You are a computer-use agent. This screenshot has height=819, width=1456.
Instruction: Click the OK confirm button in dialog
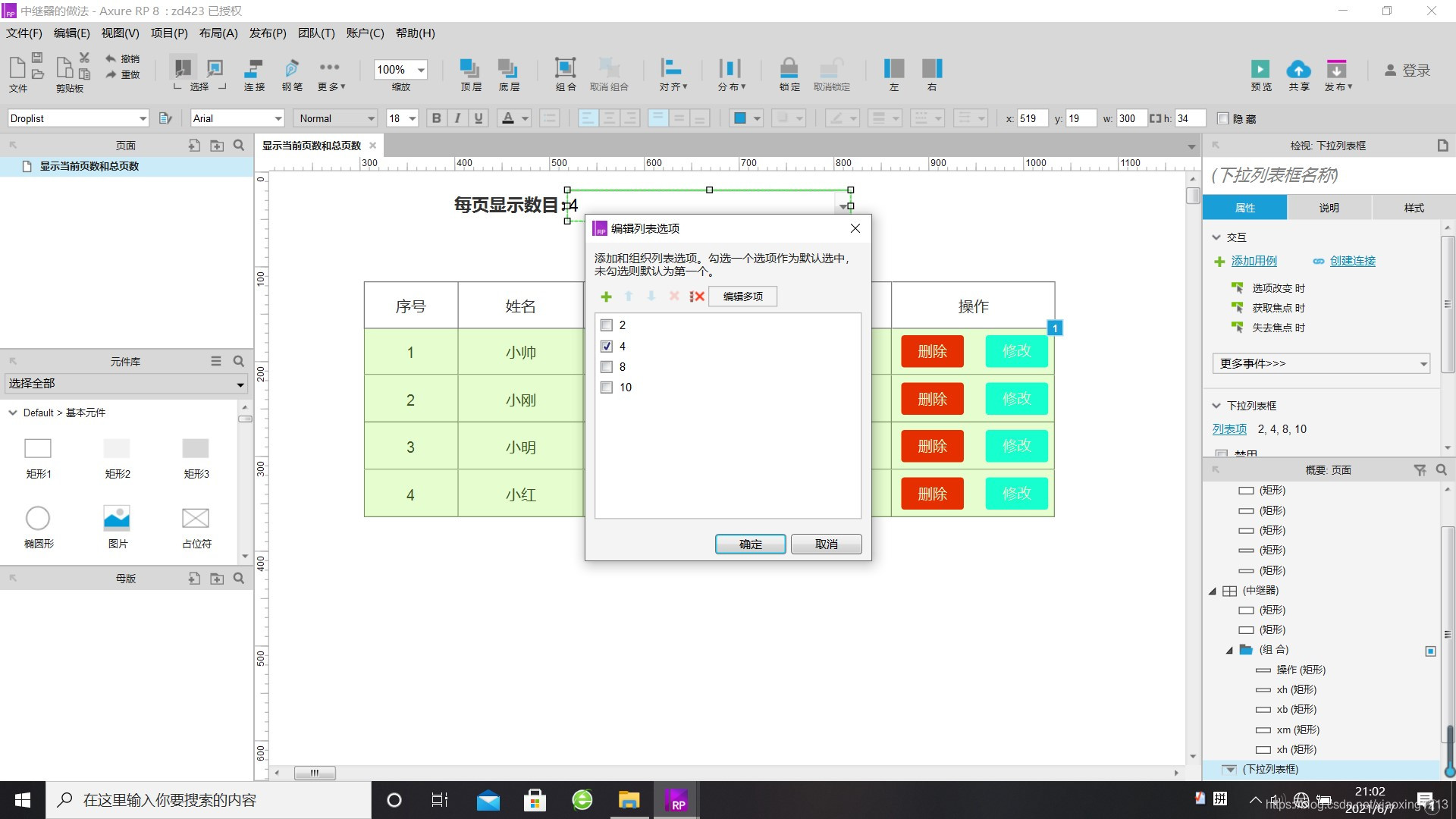click(x=750, y=544)
